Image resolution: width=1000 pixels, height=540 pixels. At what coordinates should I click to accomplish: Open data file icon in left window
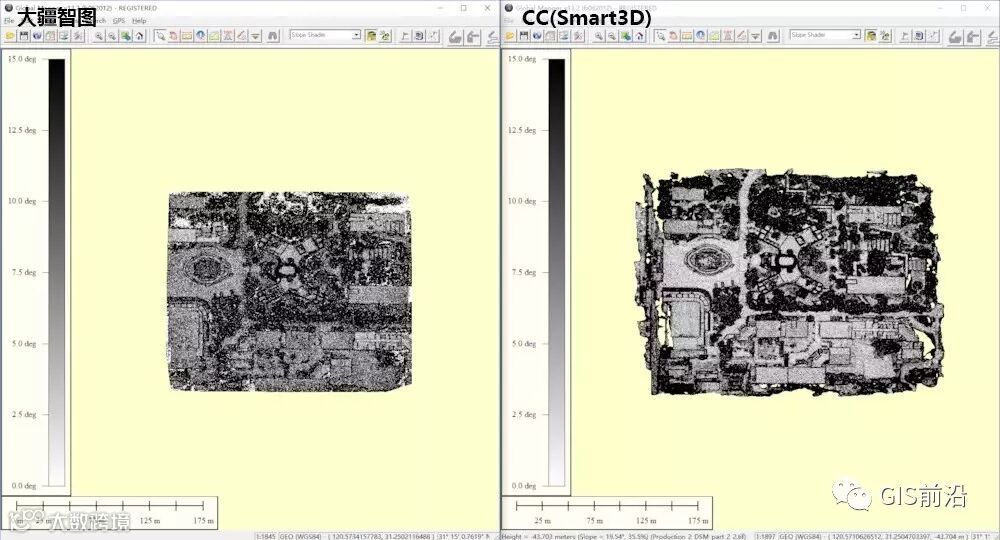click(10, 36)
